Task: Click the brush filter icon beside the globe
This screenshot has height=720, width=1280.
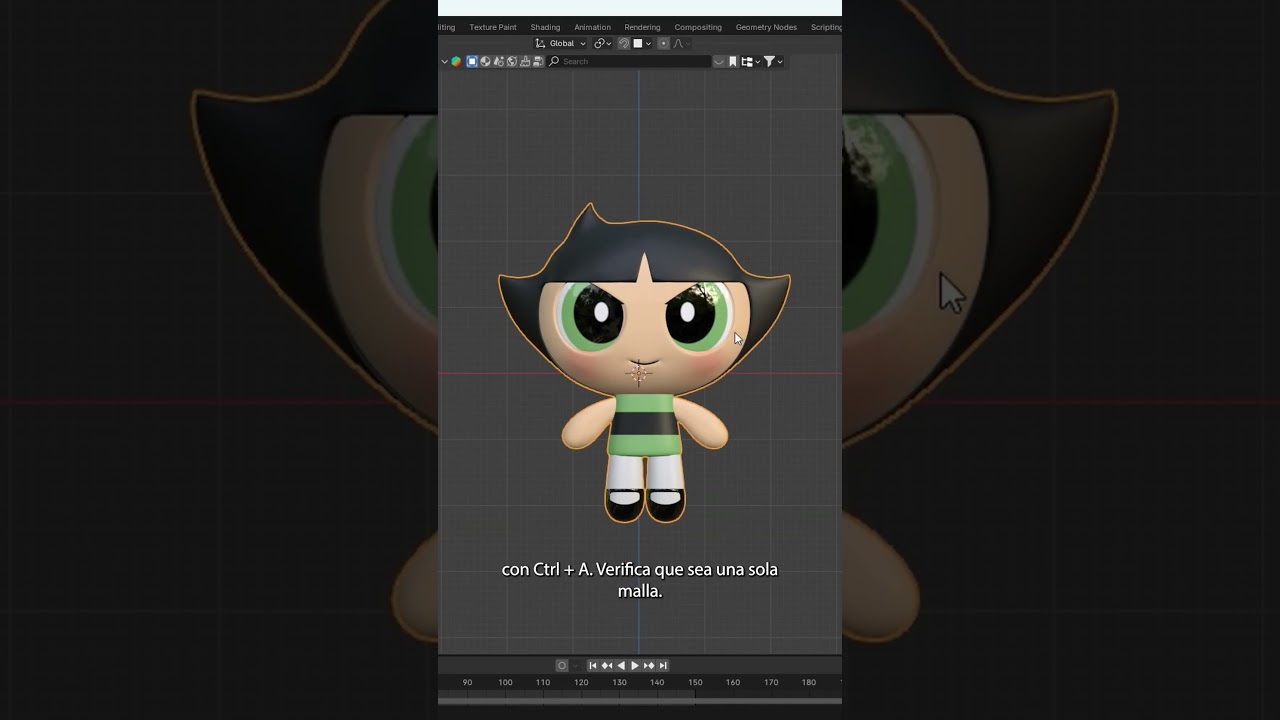Action: tap(525, 61)
